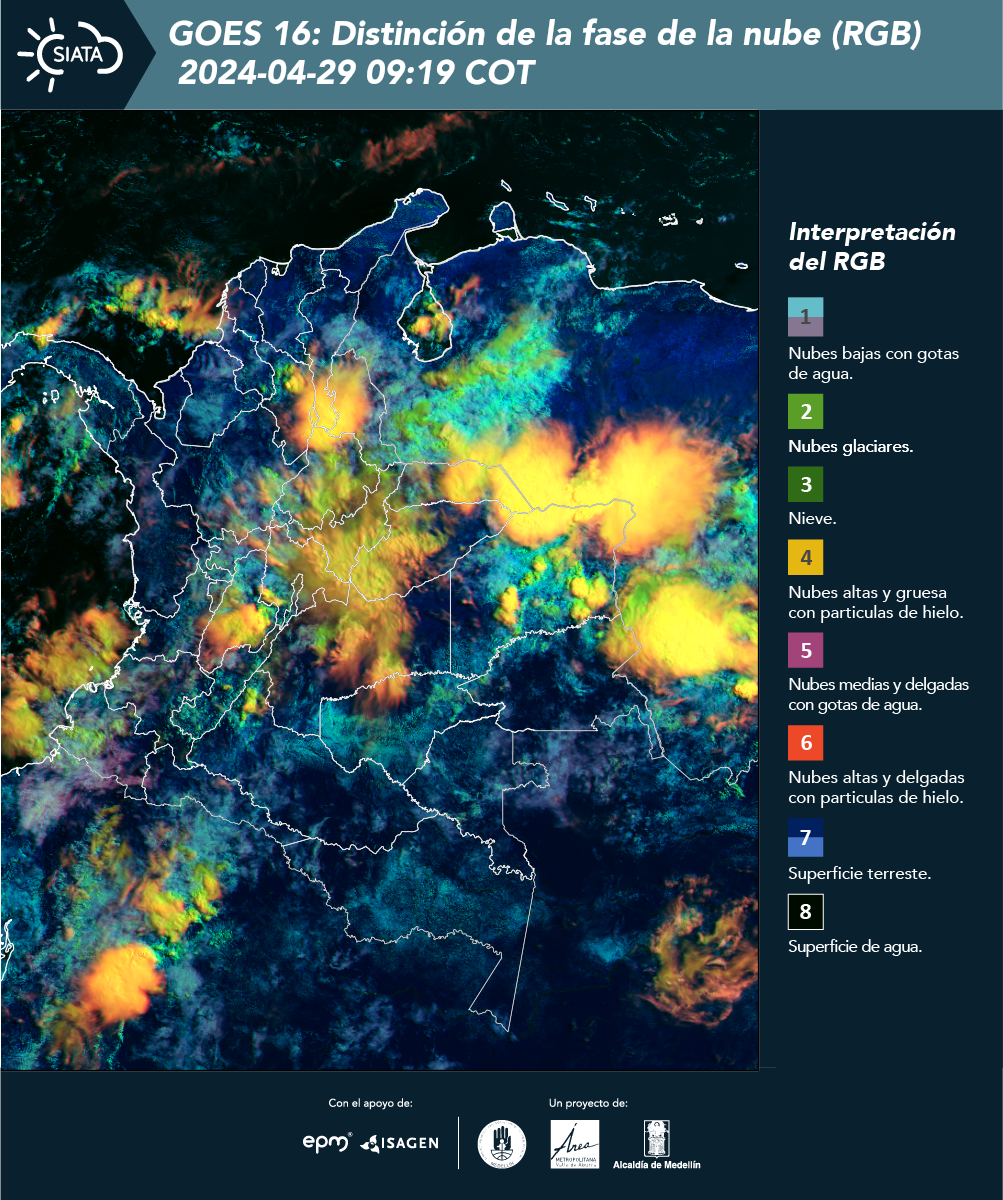Viewport: 1003px width, 1200px height.
Task: Click 'Nubes altas y delgadas' legend text
Action: click(x=876, y=778)
